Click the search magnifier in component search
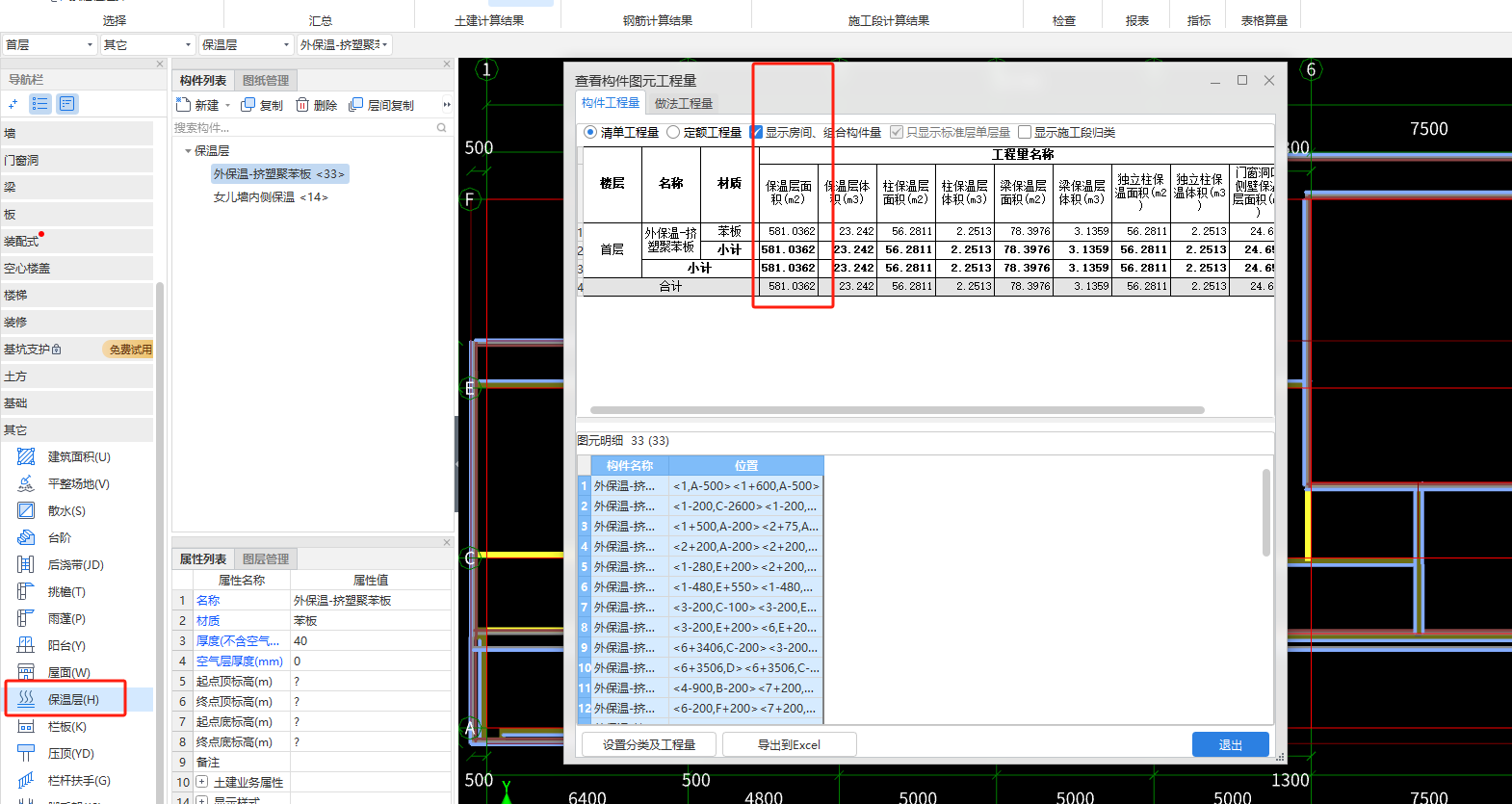 click(442, 127)
